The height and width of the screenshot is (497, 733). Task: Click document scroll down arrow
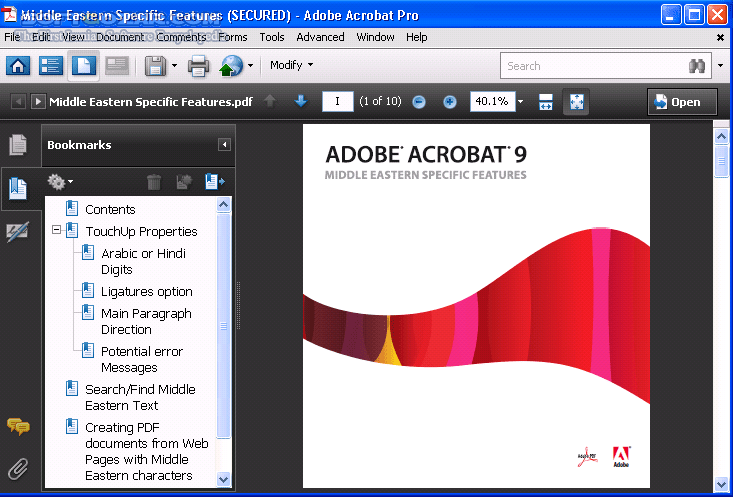click(x=721, y=484)
